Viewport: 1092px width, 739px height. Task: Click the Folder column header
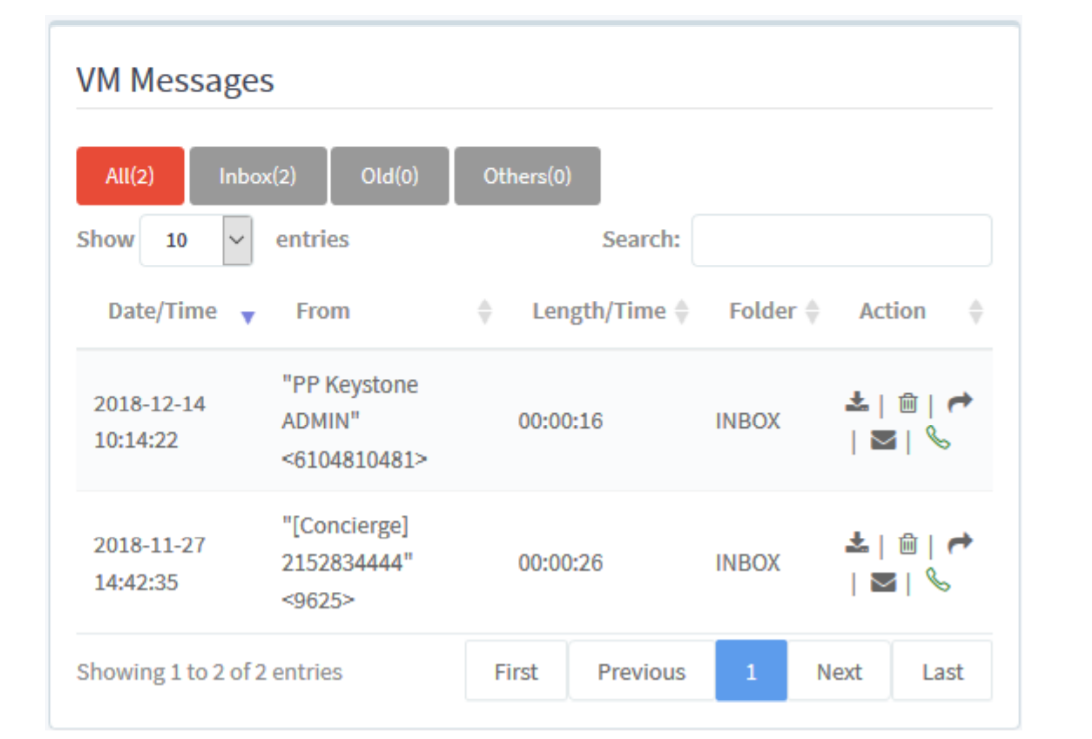pos(763,311)
